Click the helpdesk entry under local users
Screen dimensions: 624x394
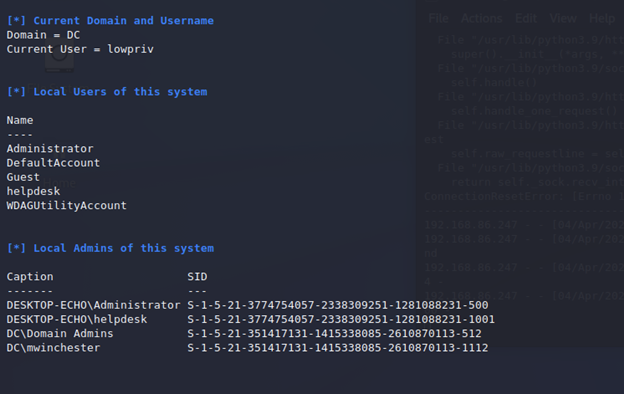point(33,191)
